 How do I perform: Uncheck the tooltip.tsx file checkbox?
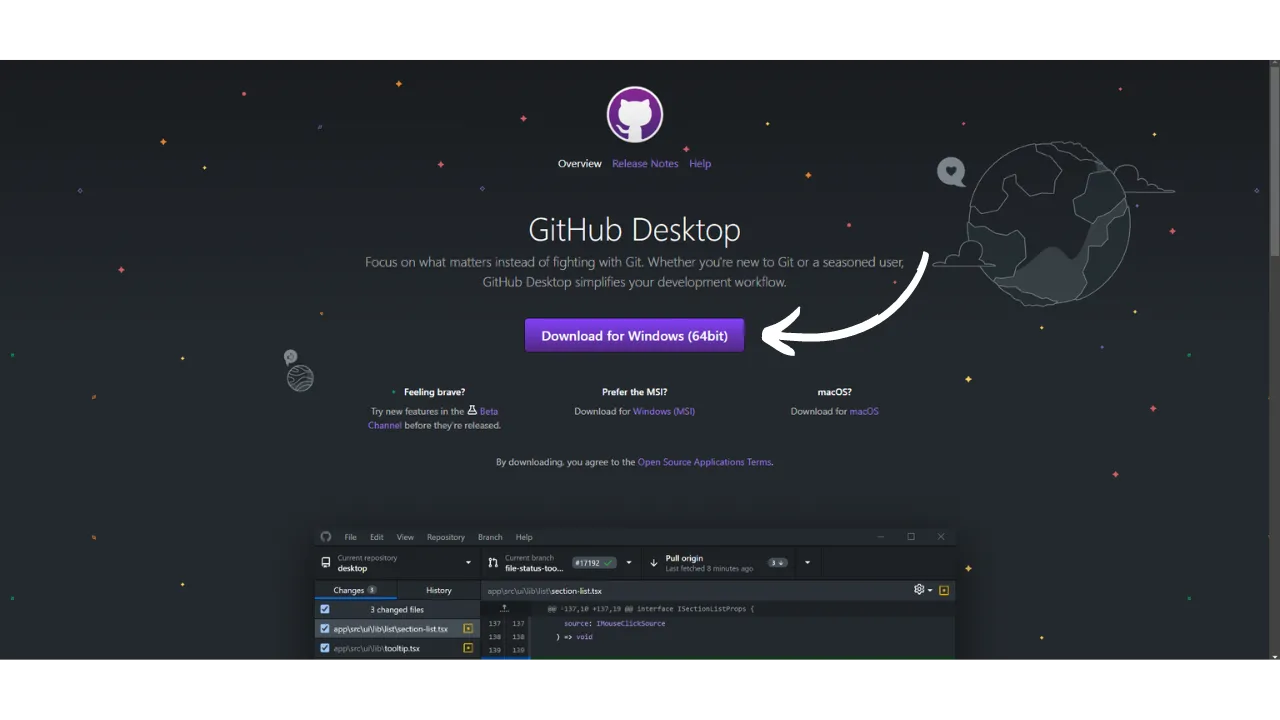(325, 648)
